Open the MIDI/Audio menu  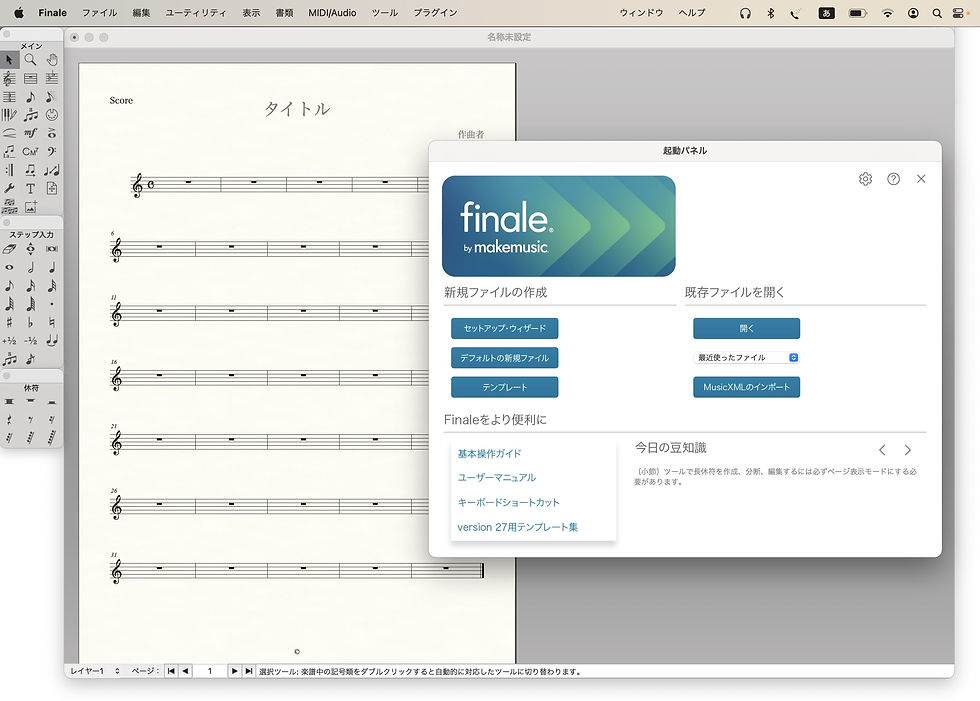332,12
